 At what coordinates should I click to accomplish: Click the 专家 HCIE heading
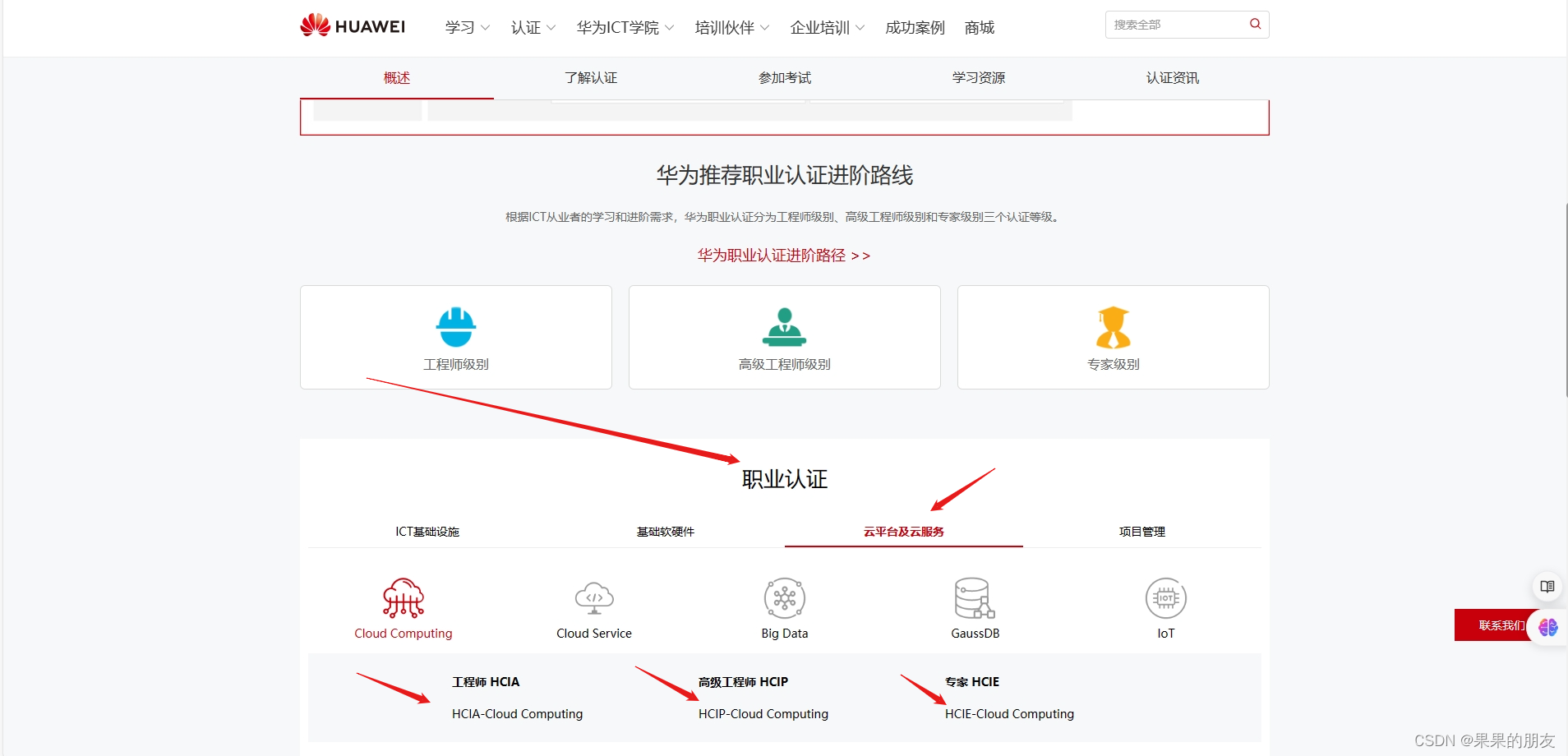(972, 682)
